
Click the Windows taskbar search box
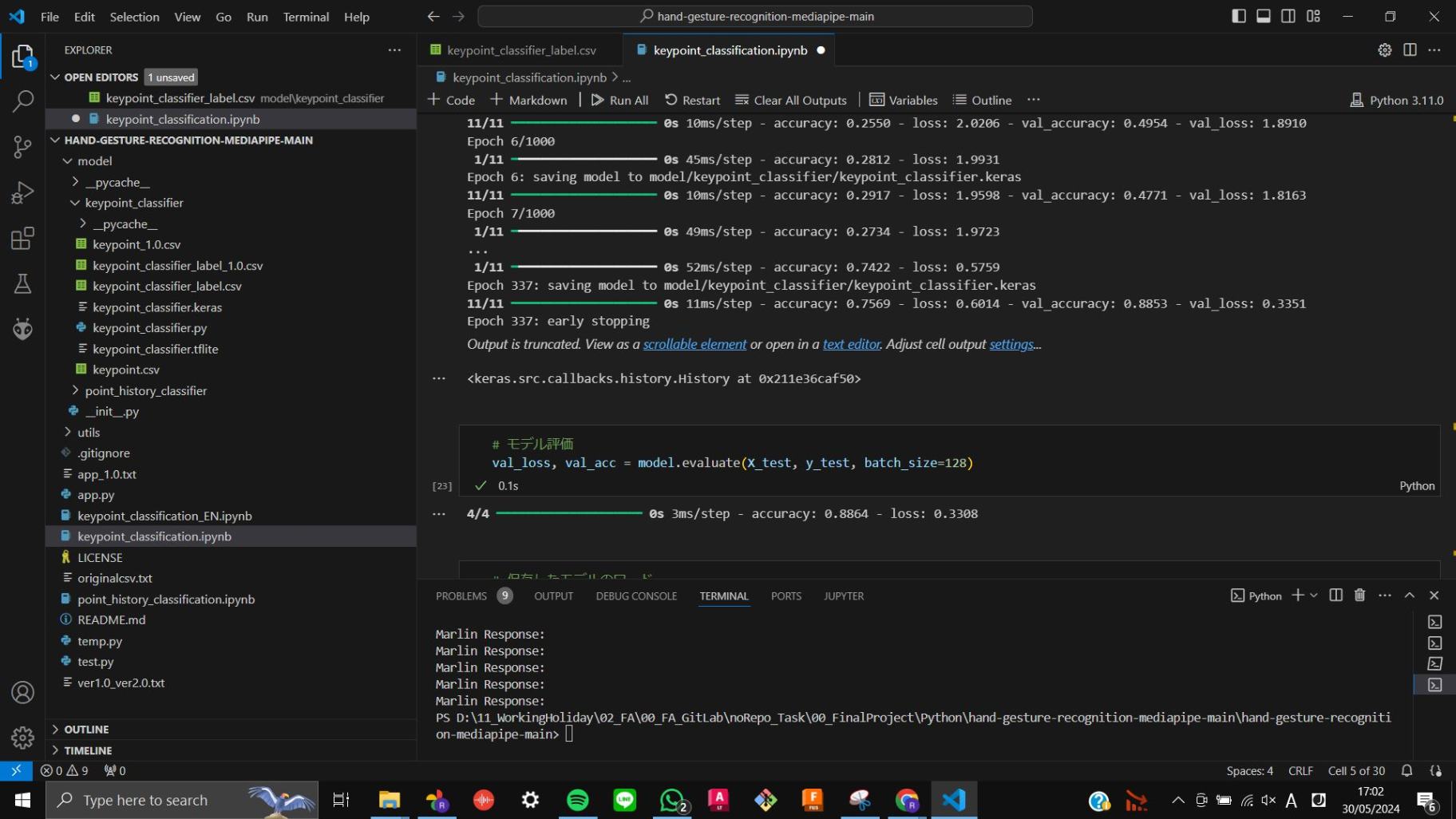tap(182, 800)
